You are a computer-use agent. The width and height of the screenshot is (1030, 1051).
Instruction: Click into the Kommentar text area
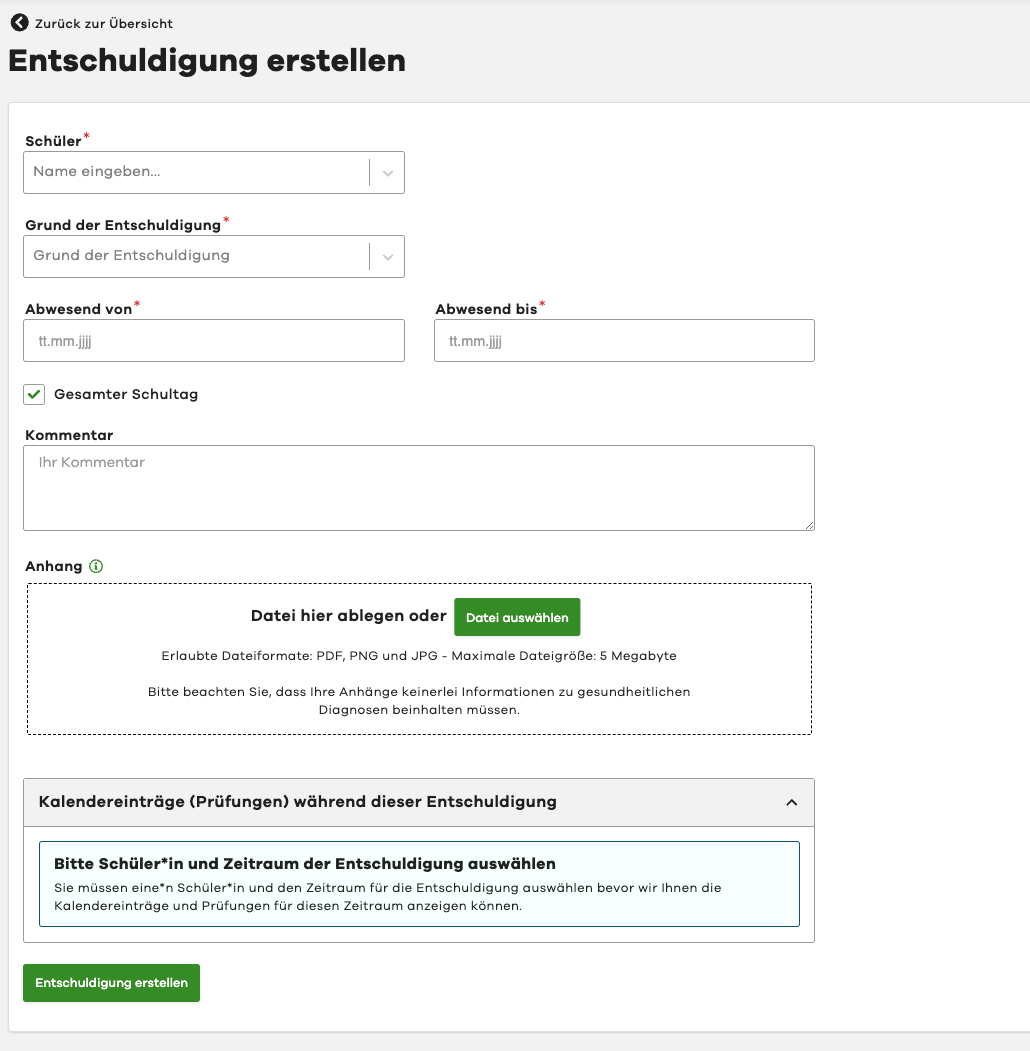coord(418,488)
